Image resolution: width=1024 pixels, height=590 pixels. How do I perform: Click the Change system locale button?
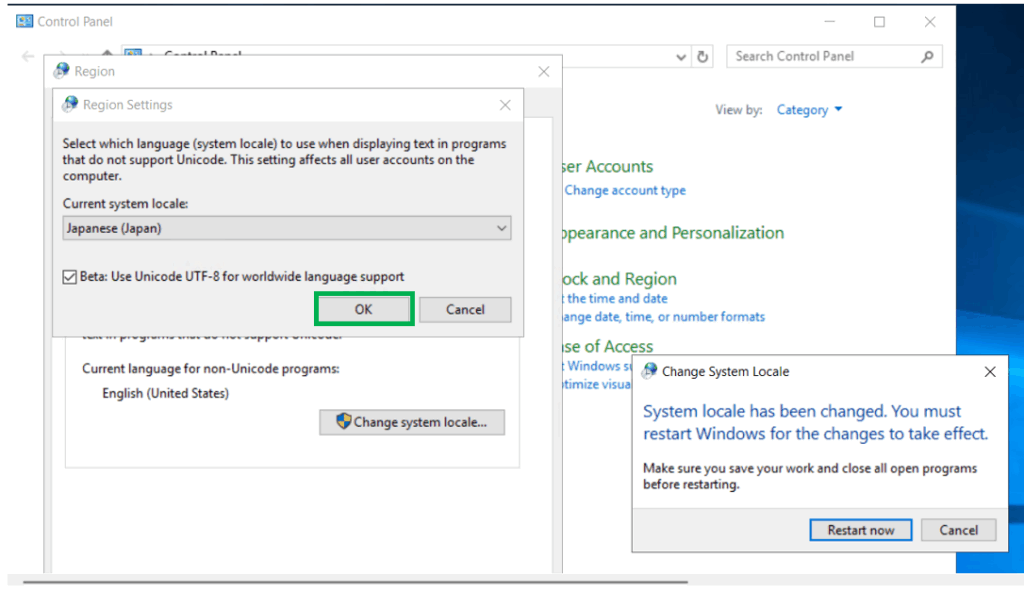tap(412, 422)
